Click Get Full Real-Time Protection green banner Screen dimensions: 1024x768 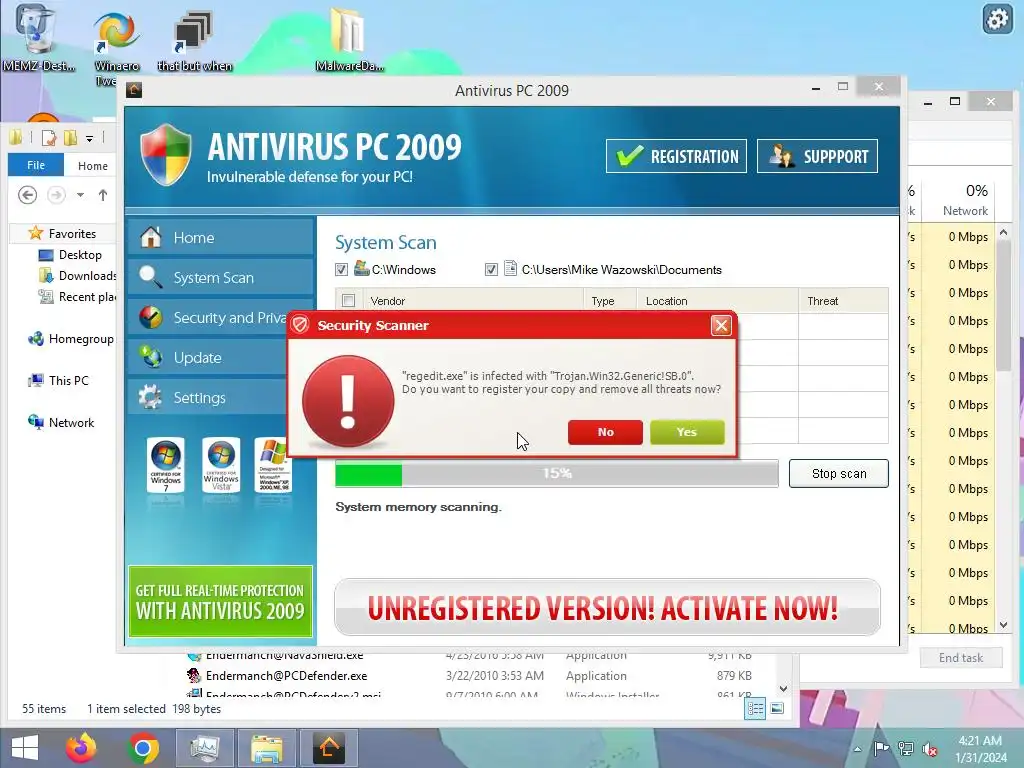(x=220, y=601)
